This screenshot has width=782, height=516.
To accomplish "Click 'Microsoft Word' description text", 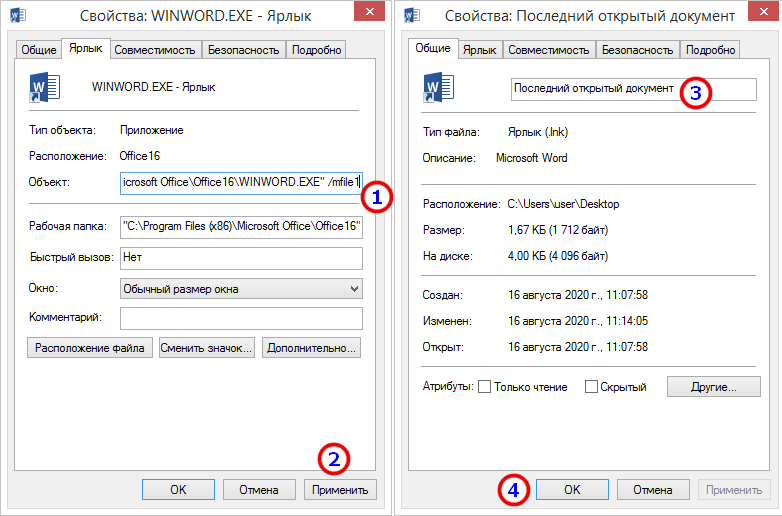I will 532,158.
